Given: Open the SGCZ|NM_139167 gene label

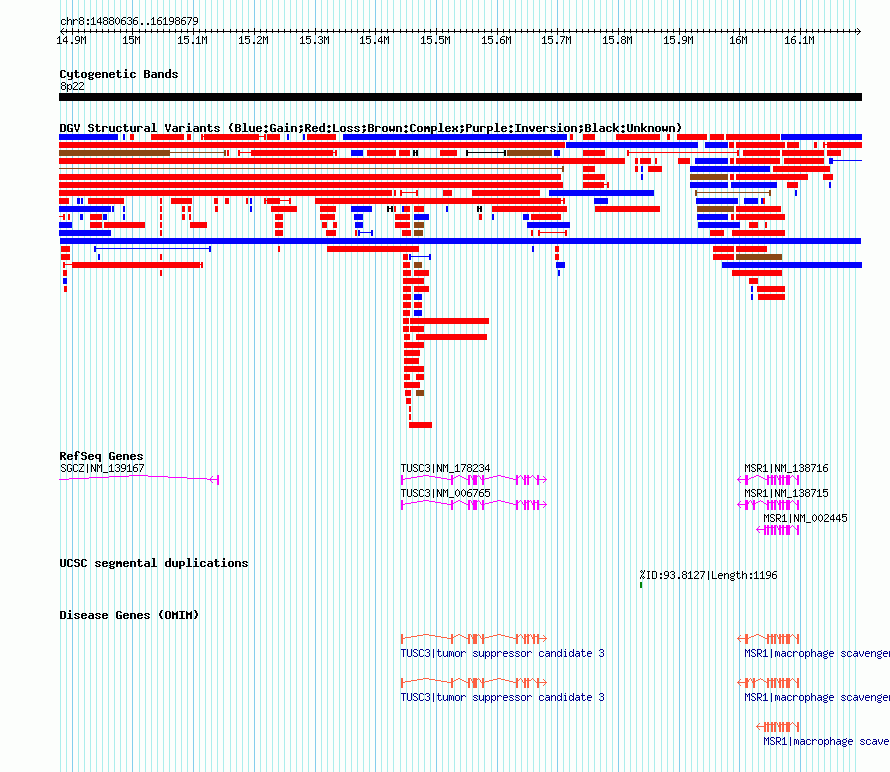Looking at the screenshot, I should (102, 468).
